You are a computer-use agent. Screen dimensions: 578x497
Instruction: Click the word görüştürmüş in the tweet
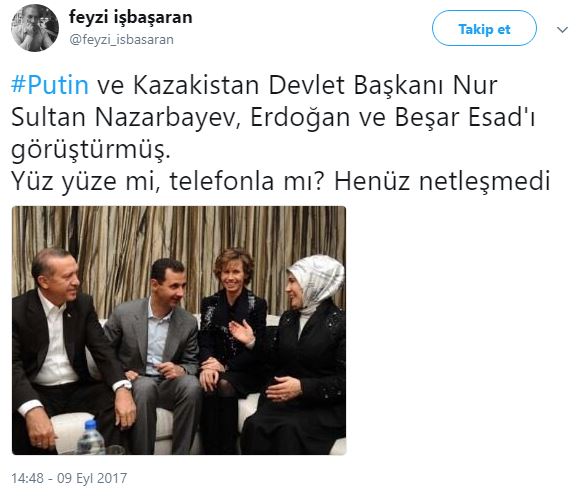pyautogui.click(x=91, y=150)
